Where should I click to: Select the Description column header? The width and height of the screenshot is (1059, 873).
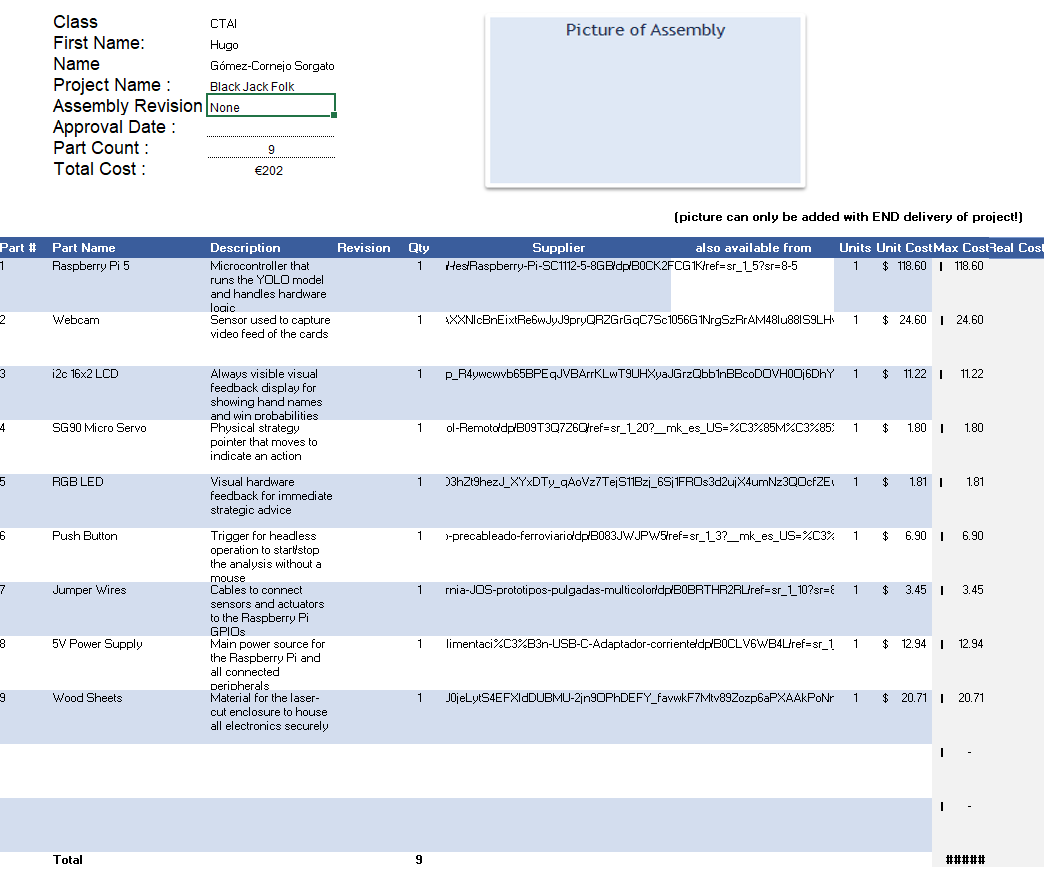pos(245,248)
